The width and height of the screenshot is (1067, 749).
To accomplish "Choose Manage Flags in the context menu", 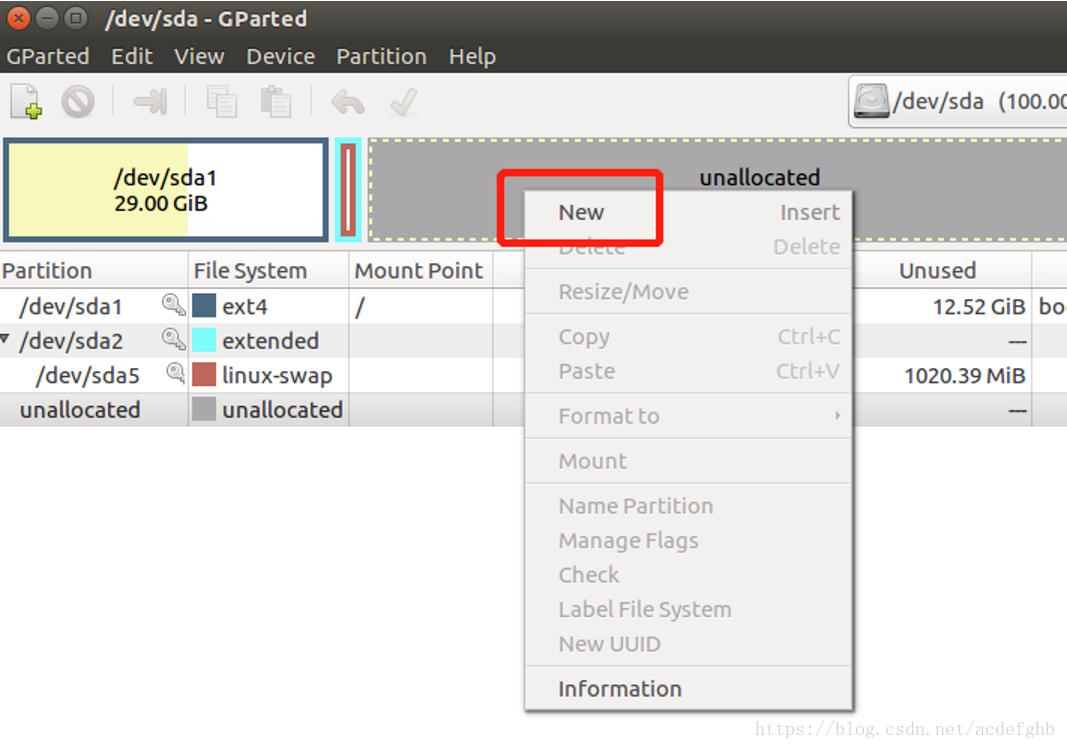I will pyautogui.click(x=689, y=541).
